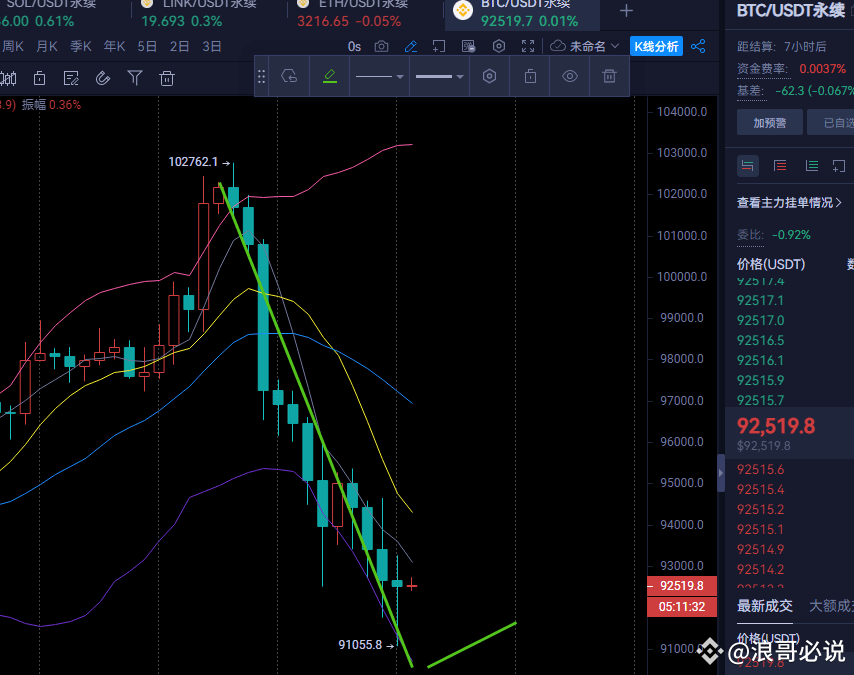Toggle drawing visibility with the eye icon
Image resolution: width=854 pixels, height=675 pixels.
pos(571,76)
